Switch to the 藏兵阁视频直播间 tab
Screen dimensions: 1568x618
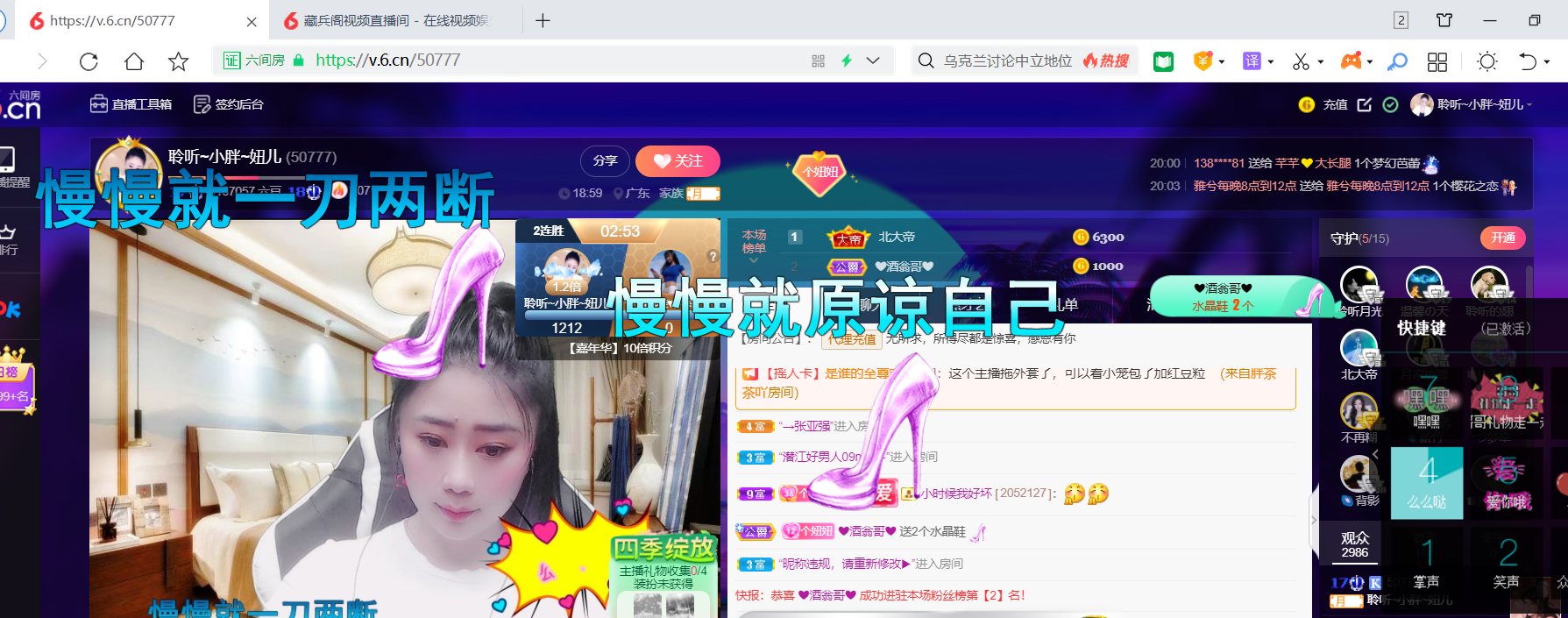[396, 20]
